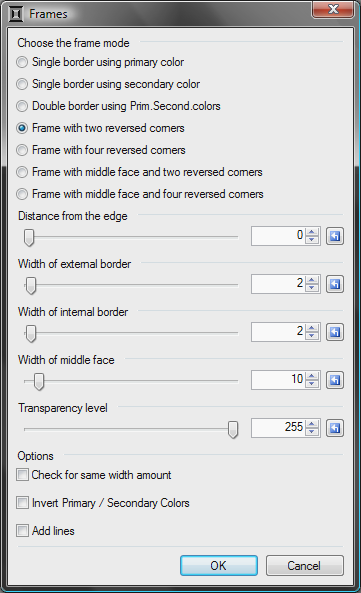The image size is (361, 593).
Task: Increase Transparency level spinner arrow
Action: tap(312, 424)
